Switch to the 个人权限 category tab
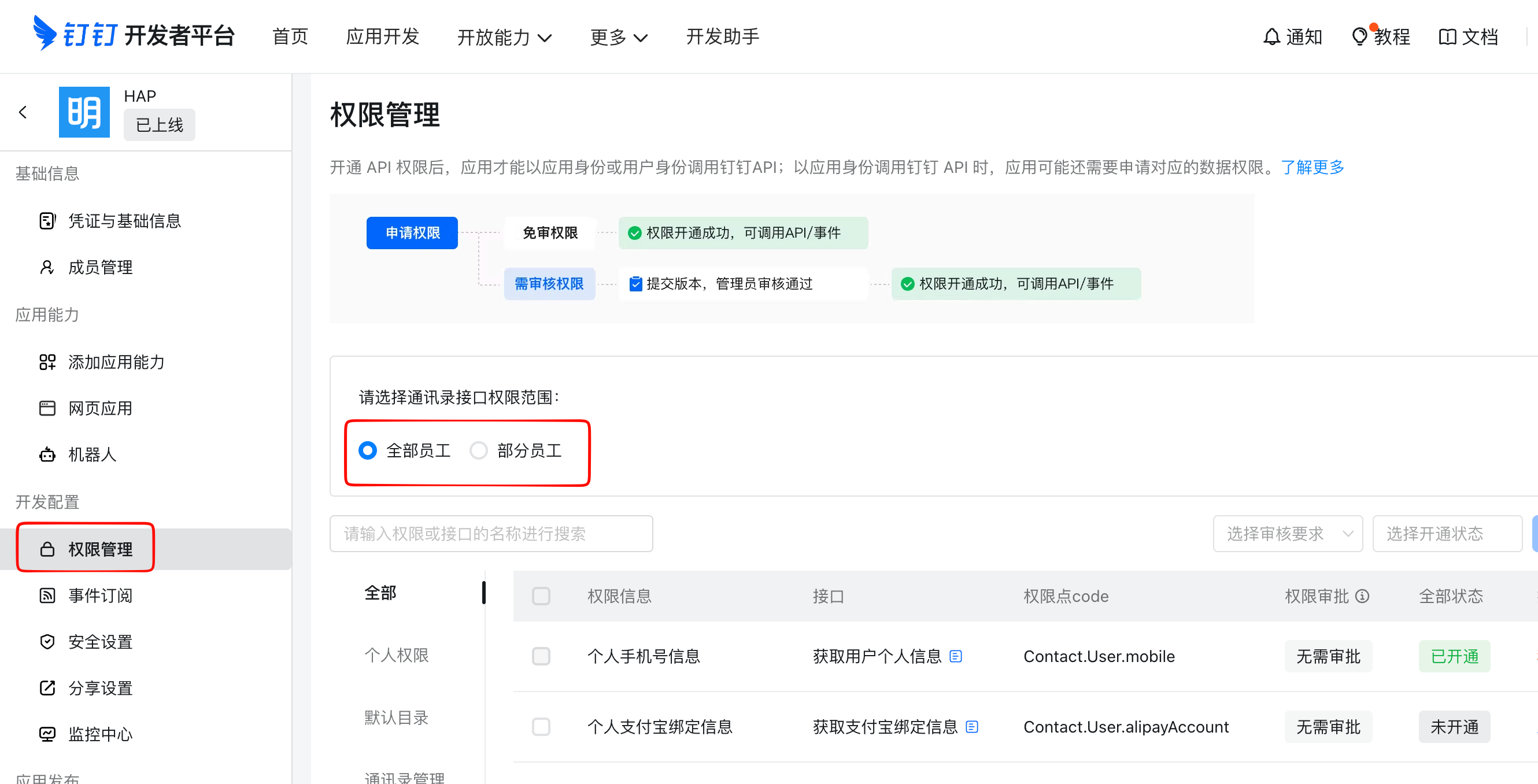 (397, 655)
